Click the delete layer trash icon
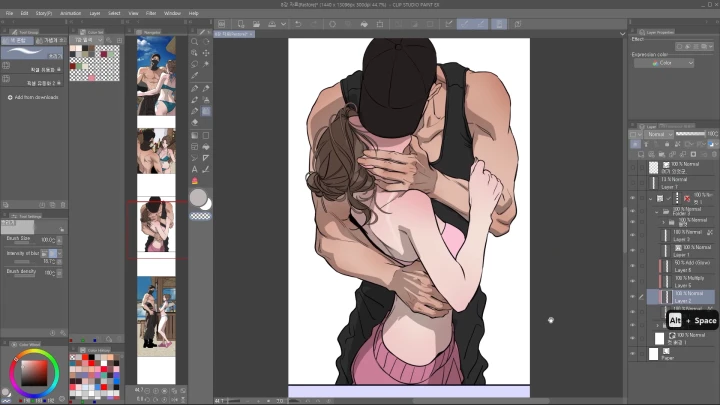 pos(714,154)
